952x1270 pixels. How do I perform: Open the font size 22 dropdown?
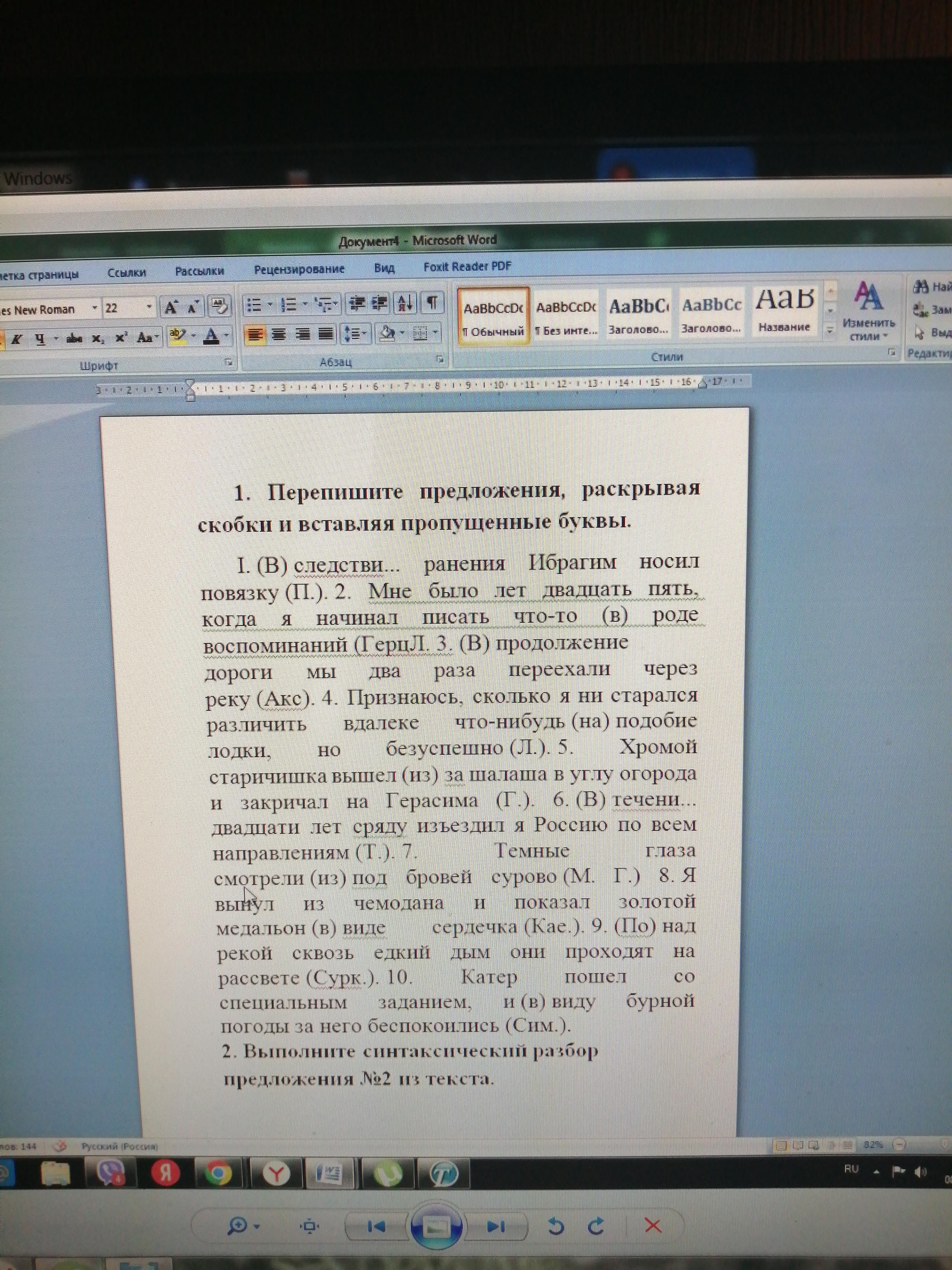click(x=149, y=307)
